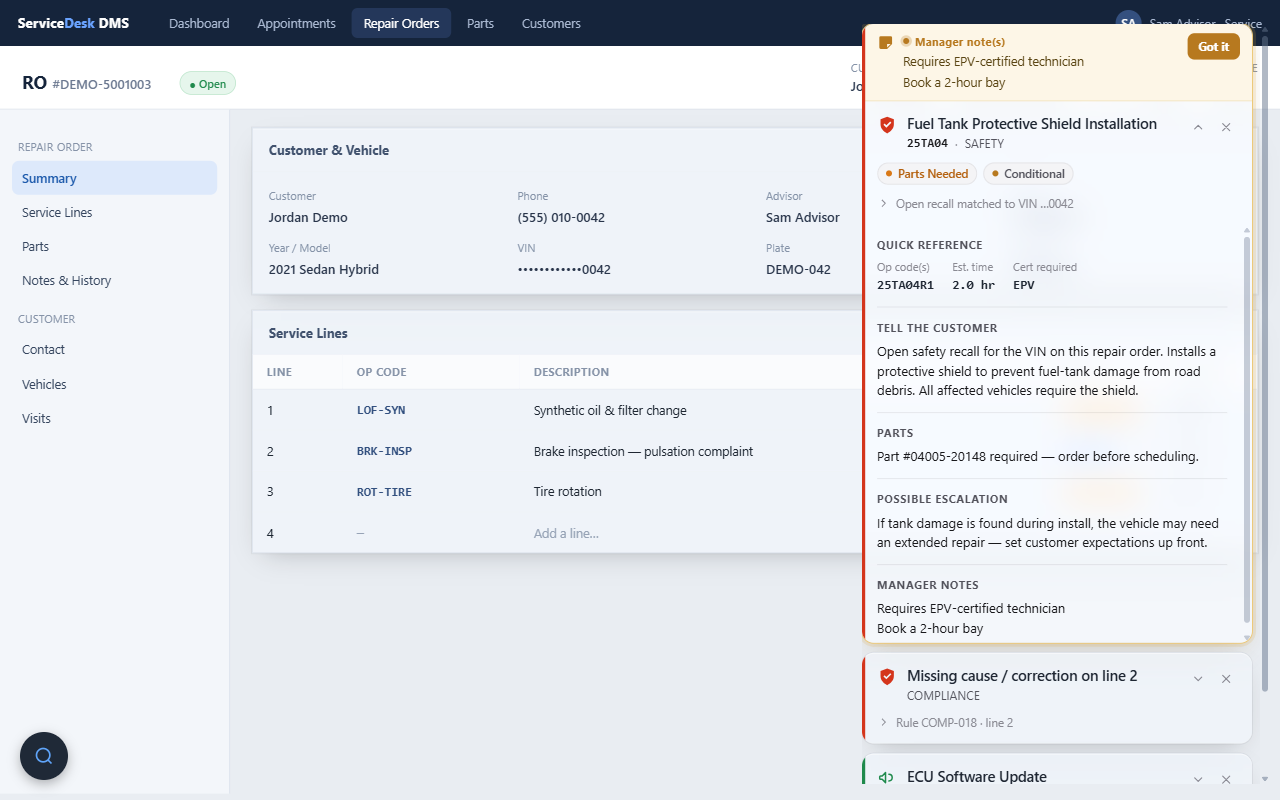1280x800 pixels.
Task: Go to Appointments
Action: tap(296, 23)
